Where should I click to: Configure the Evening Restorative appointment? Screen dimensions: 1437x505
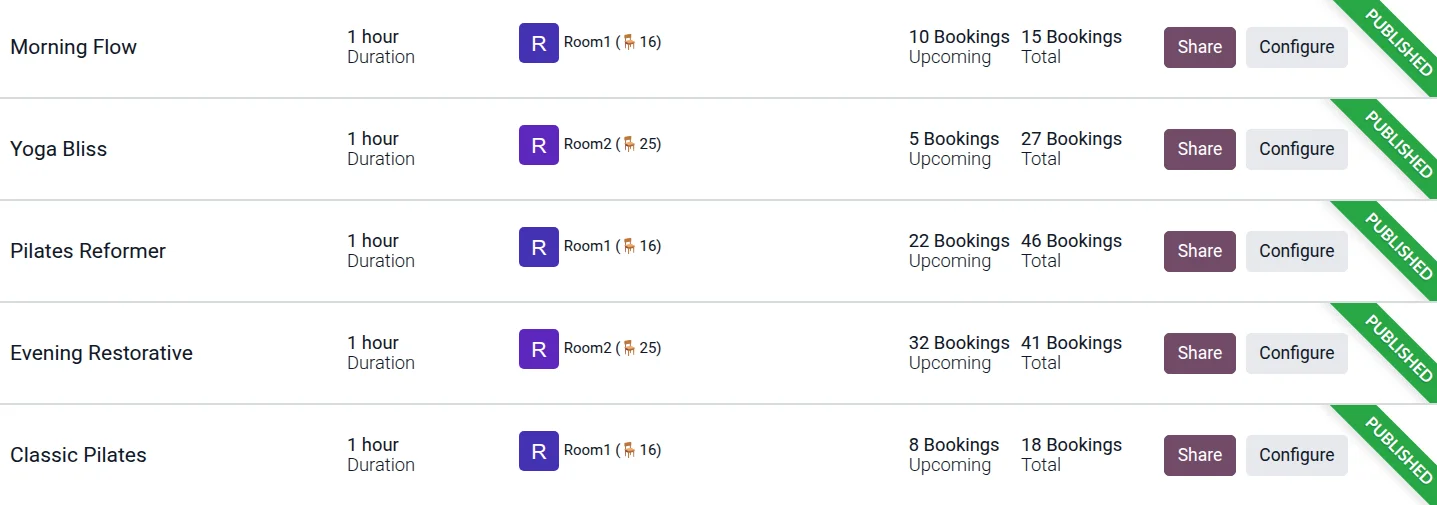[x=1296, y=353]
